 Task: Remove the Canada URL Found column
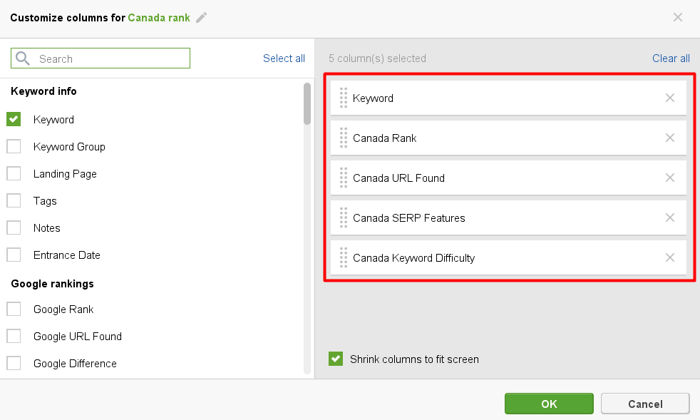[x=670, y=178]
